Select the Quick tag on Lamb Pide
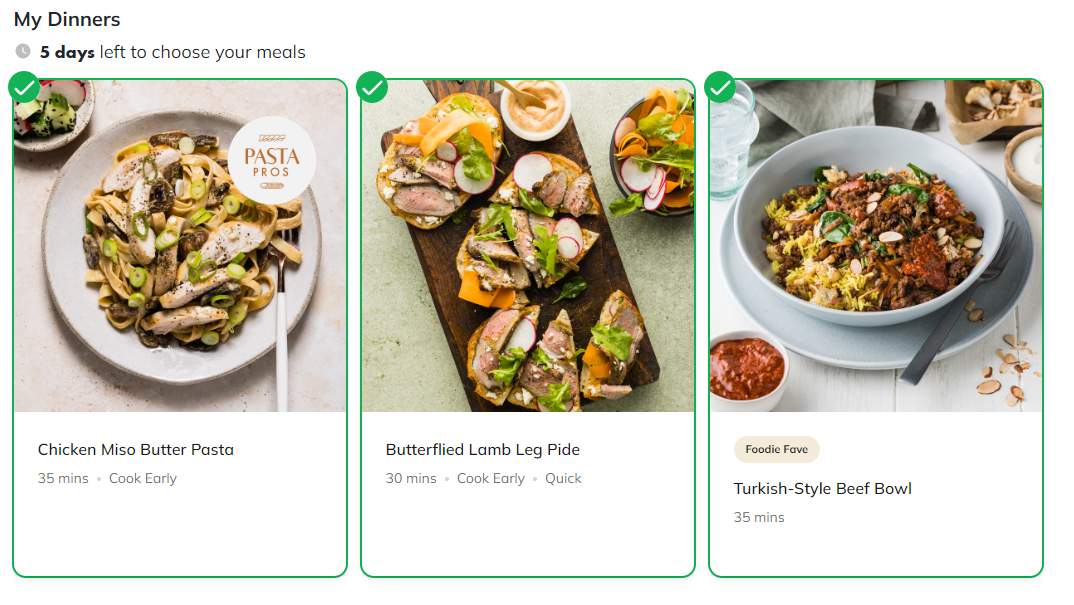 563,479
